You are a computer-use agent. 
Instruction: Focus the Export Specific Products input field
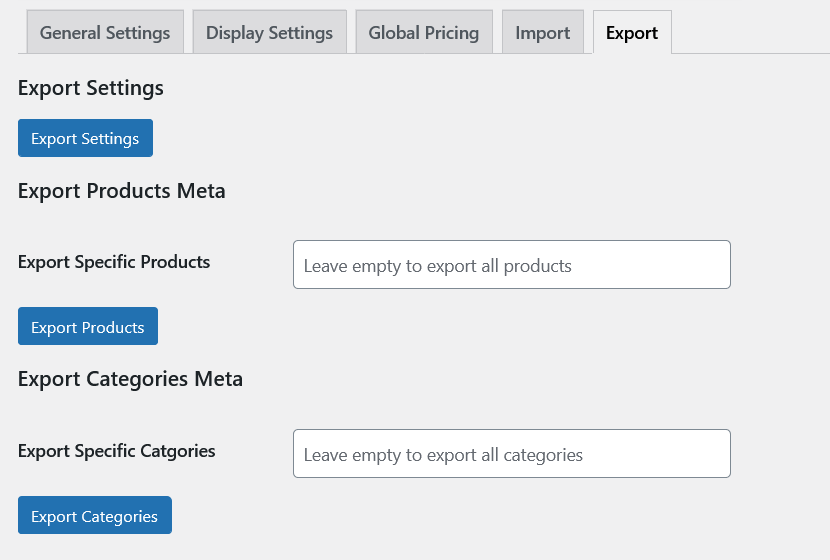[511, 265]
